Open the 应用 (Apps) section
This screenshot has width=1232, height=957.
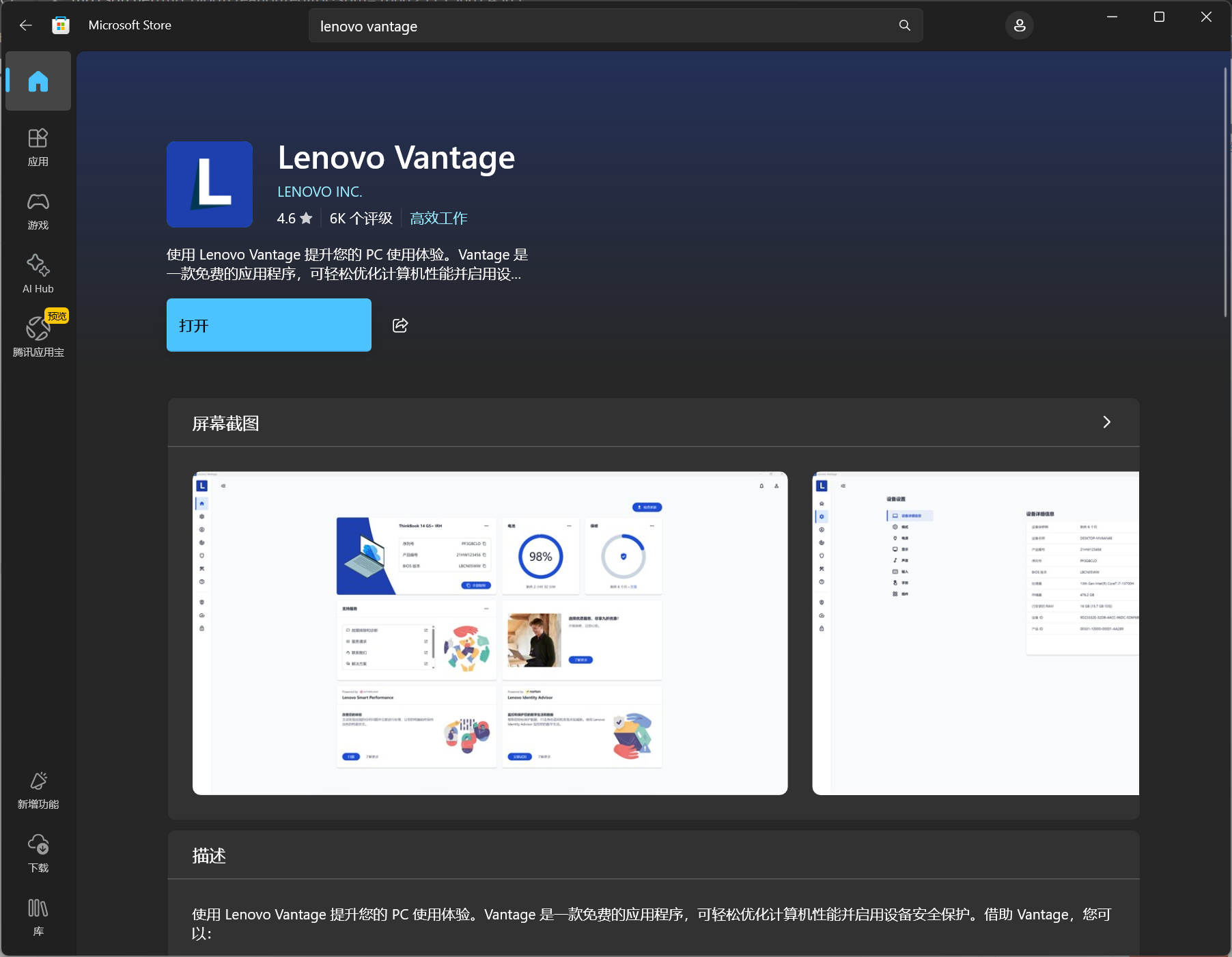click(x=38, y=148)
